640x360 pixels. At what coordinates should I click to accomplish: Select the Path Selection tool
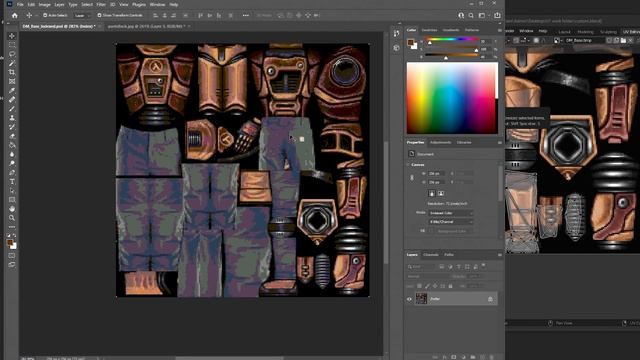click(12, 191)
